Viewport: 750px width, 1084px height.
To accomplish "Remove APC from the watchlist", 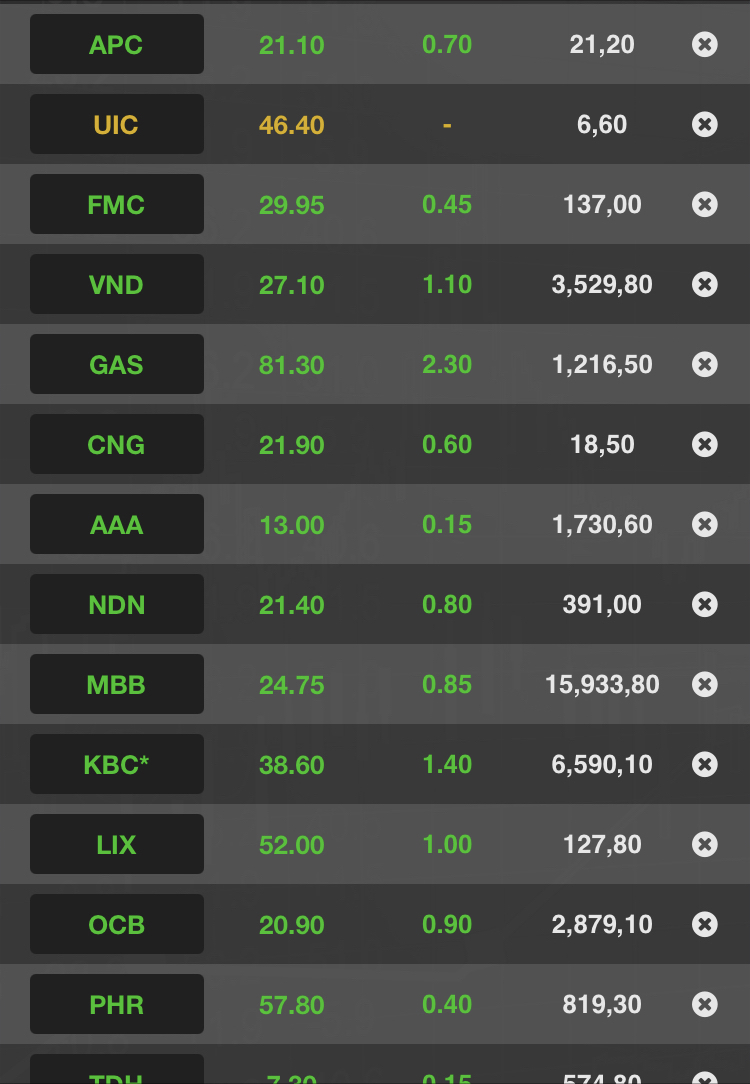I will pos(704,44).
